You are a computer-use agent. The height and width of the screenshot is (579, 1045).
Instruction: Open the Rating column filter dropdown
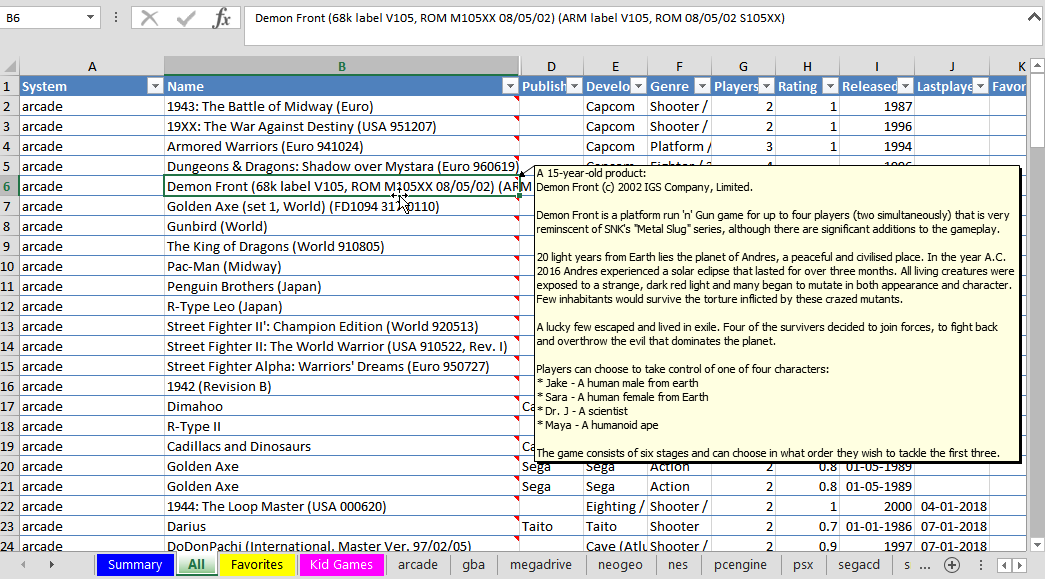point(828,87)
